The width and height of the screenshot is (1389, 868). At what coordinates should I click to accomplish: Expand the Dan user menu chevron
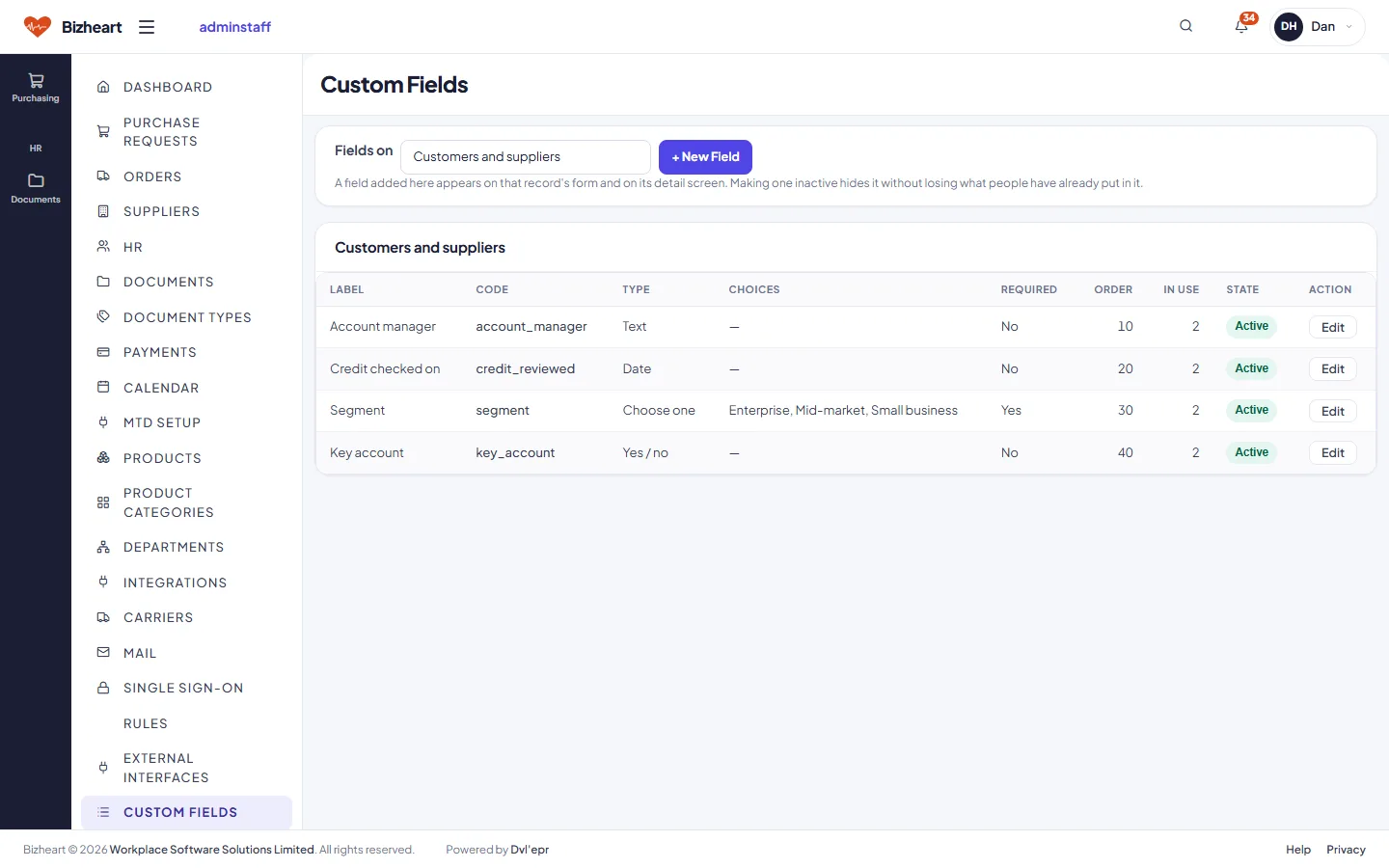click(1348, 27)
